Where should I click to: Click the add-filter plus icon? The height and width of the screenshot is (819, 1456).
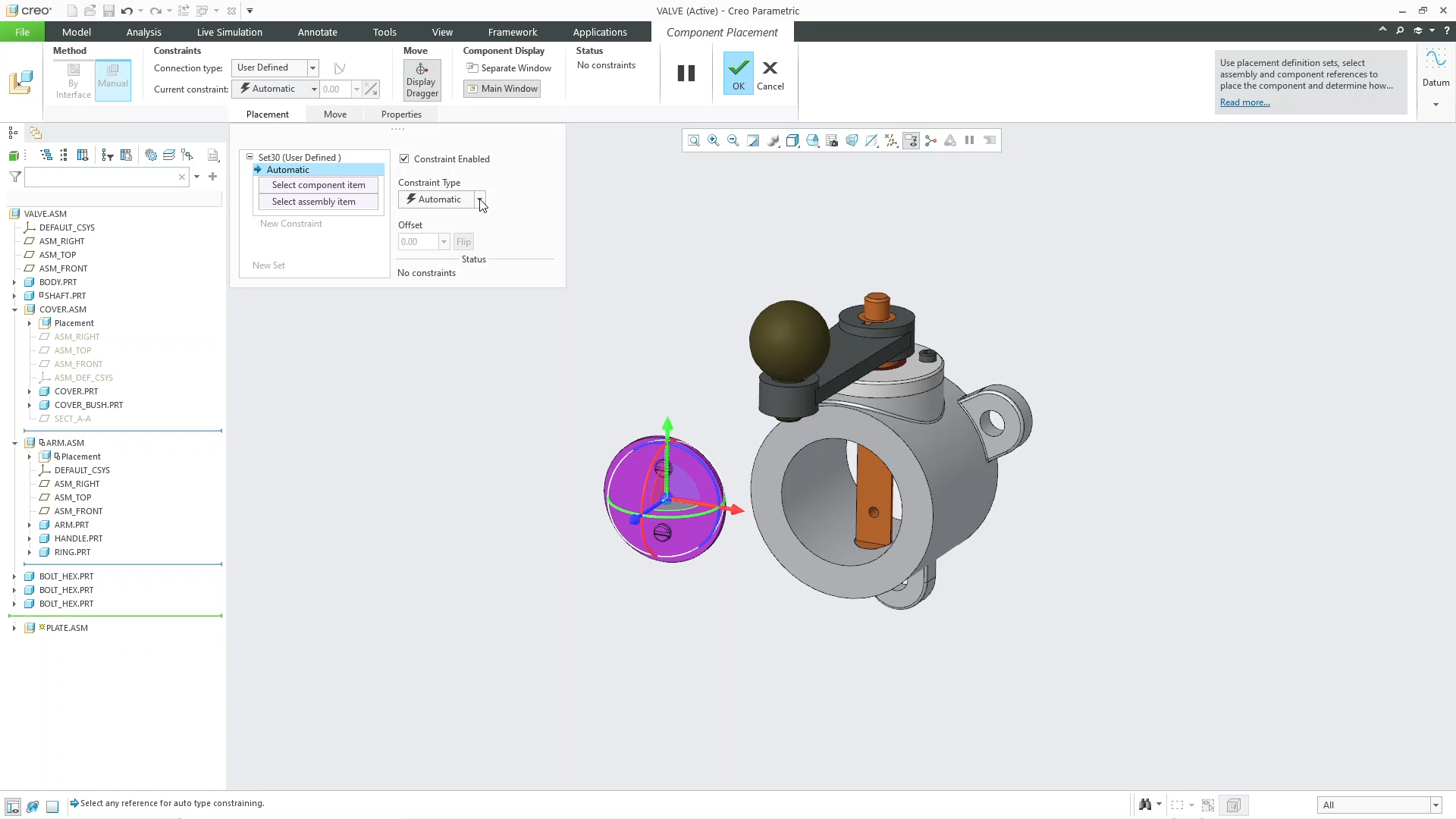tap(213, 177)
